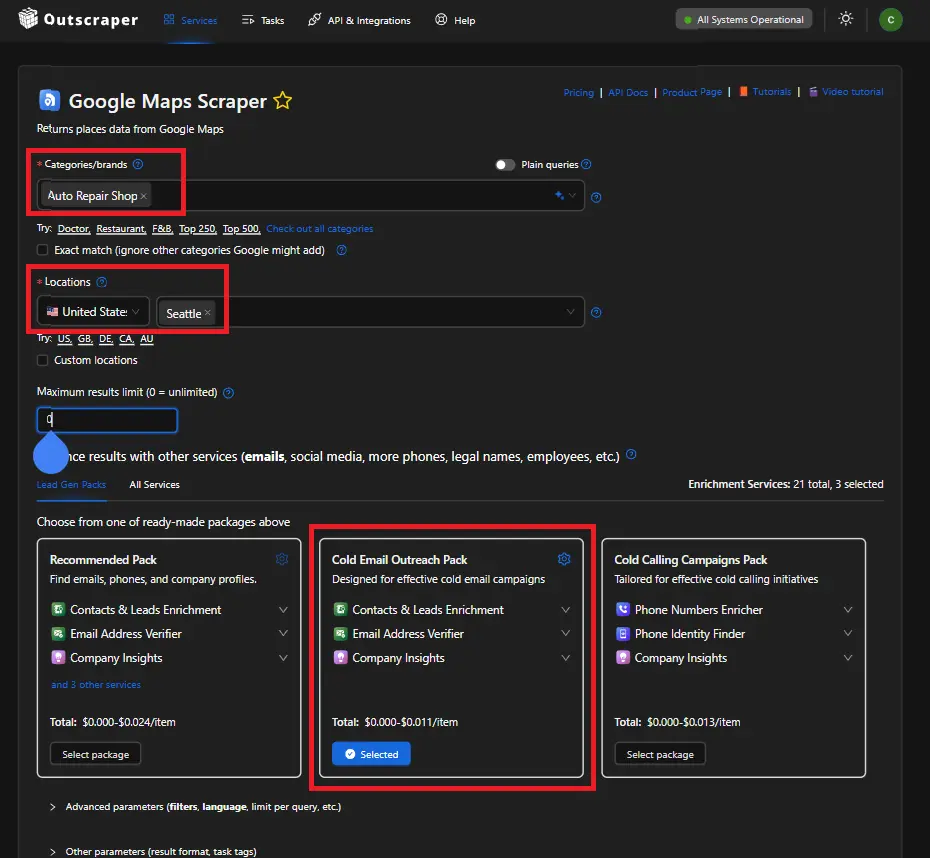
Task: Select the Cold Calling Campaigns package
Action: 660,754
